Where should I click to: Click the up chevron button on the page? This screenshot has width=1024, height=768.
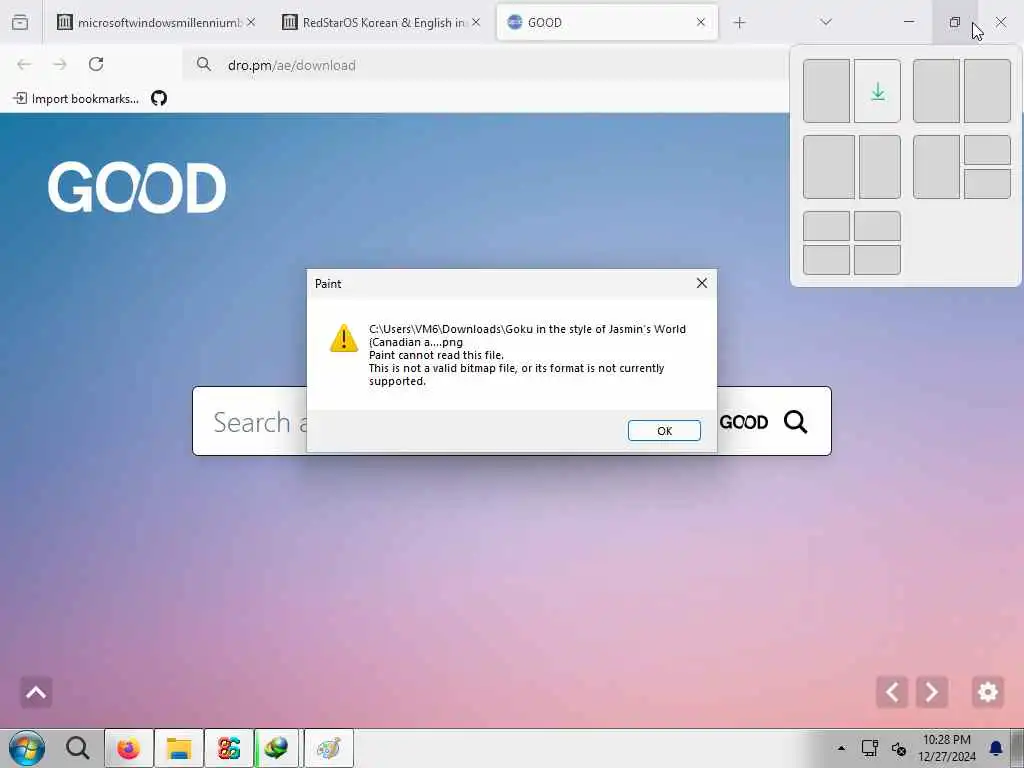(36, 692)
